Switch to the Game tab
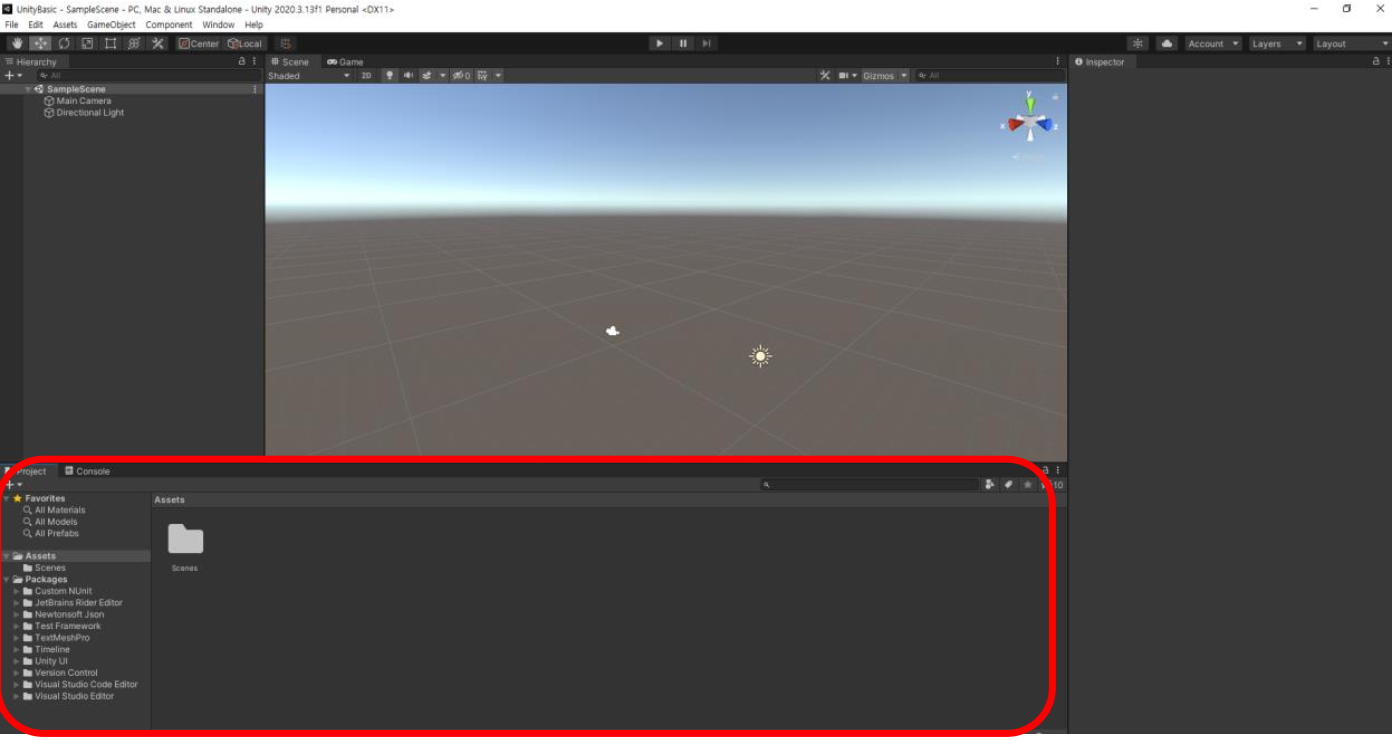Screen dimensions: 1394x740 pos(345,62)
